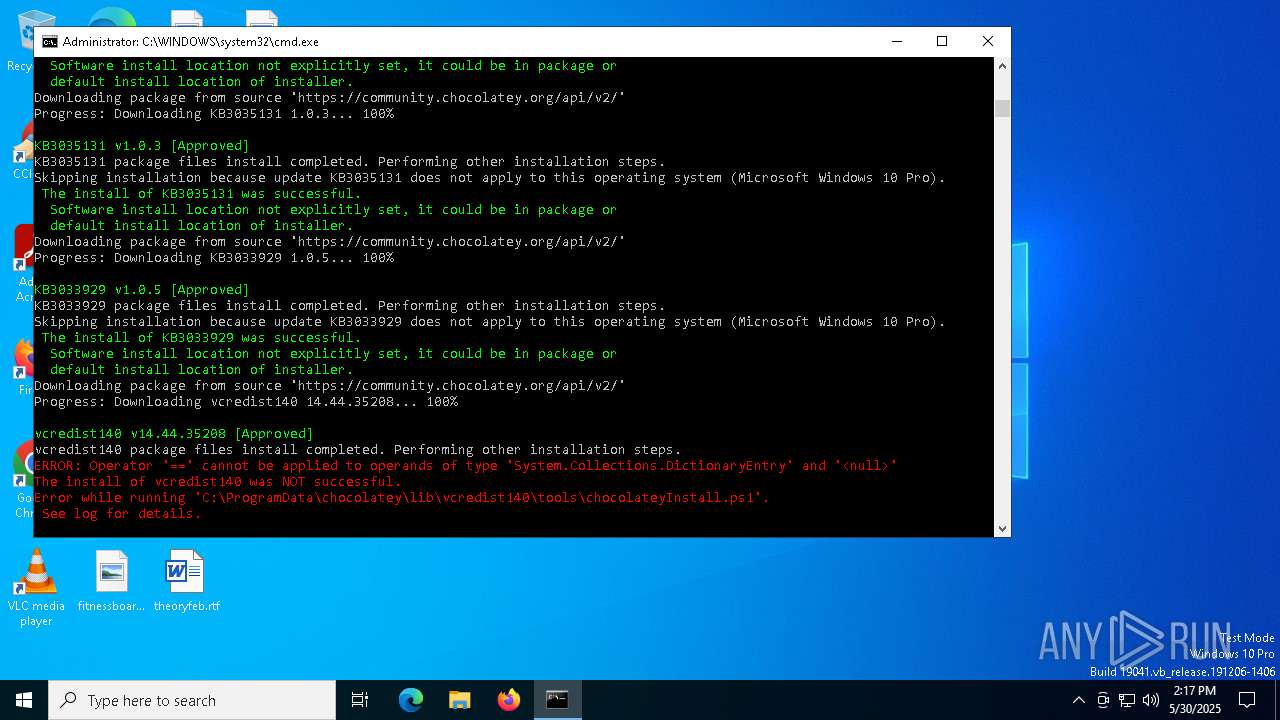Click the red ERROR Operator '==' line

tap(465, 465)
